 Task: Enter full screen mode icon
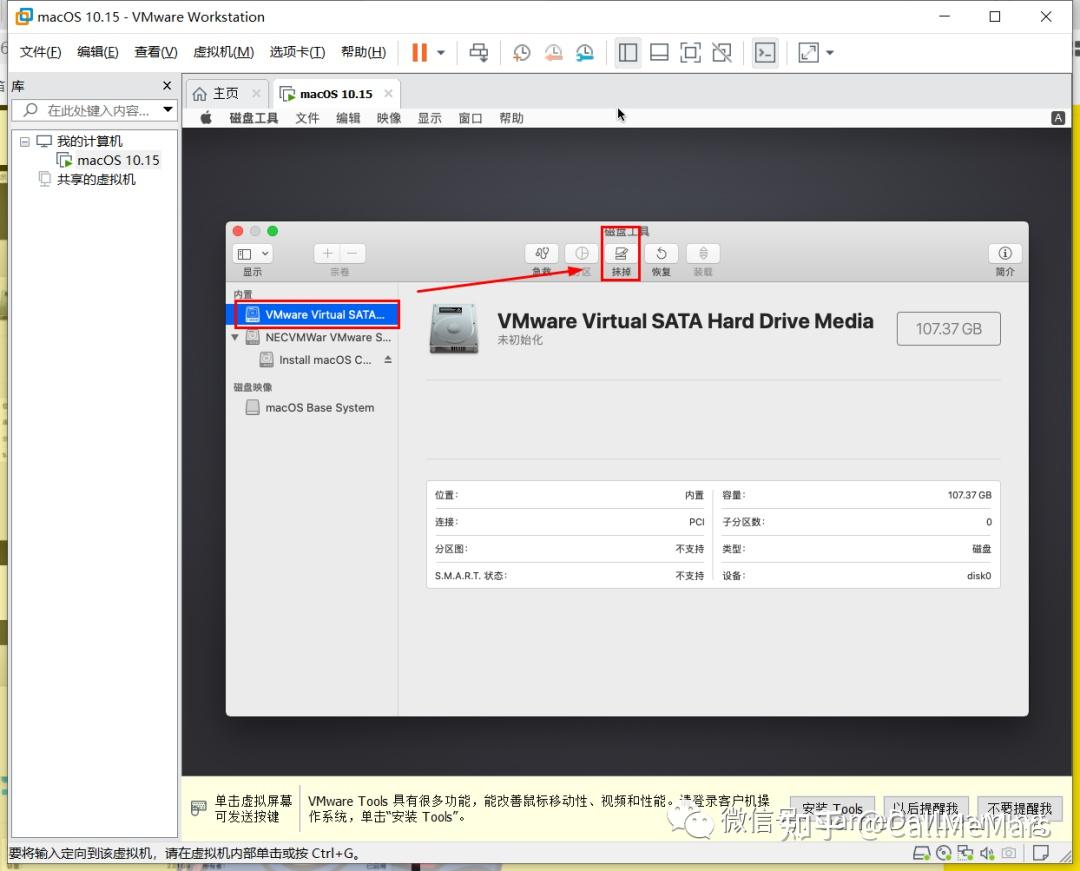690,52
